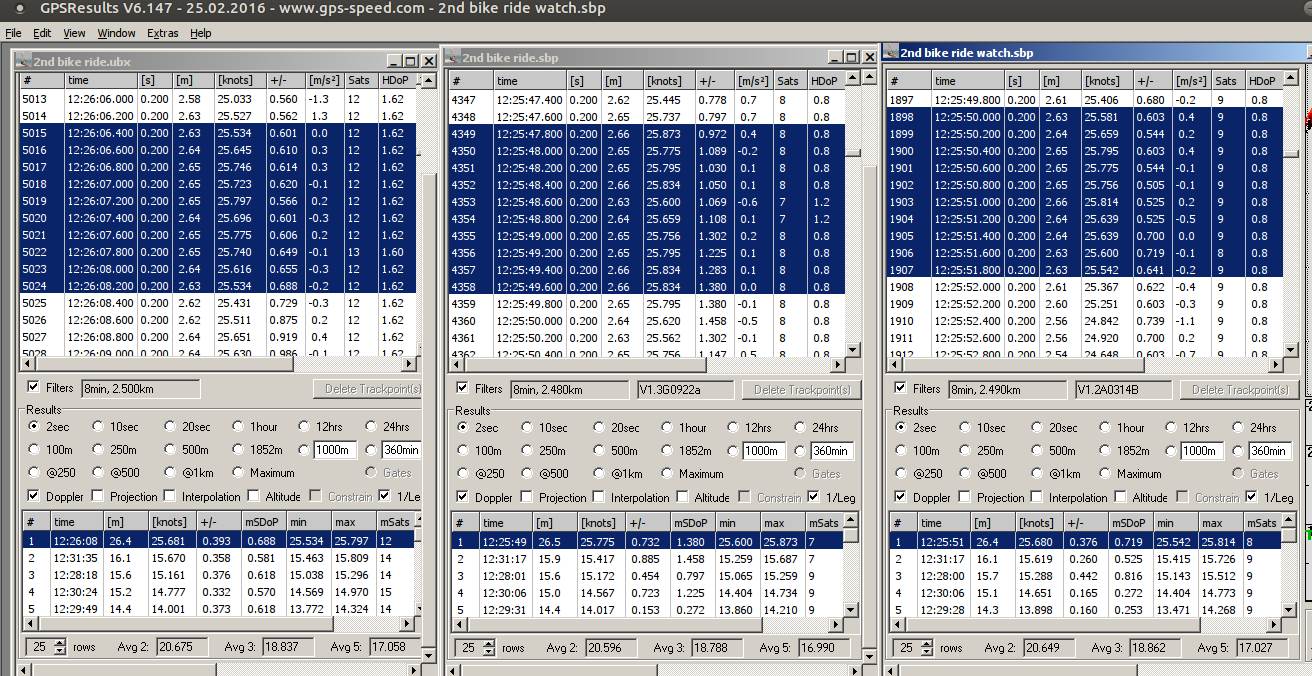The width and height of the screenshot is (1312, 676).
Task: Open the Window menu
Action: [116, 33]
